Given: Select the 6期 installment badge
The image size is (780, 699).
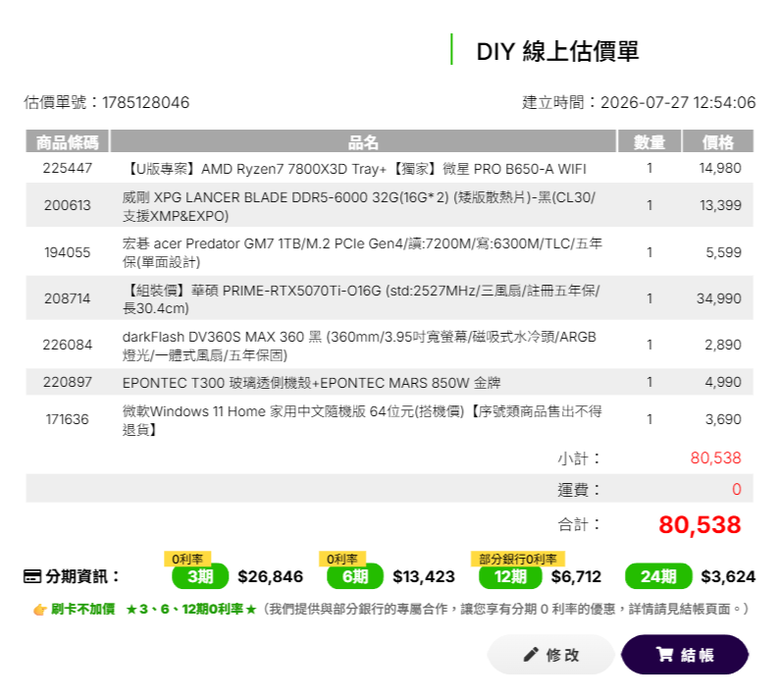Looking at the screenshot, I should [x=355, y=577].
